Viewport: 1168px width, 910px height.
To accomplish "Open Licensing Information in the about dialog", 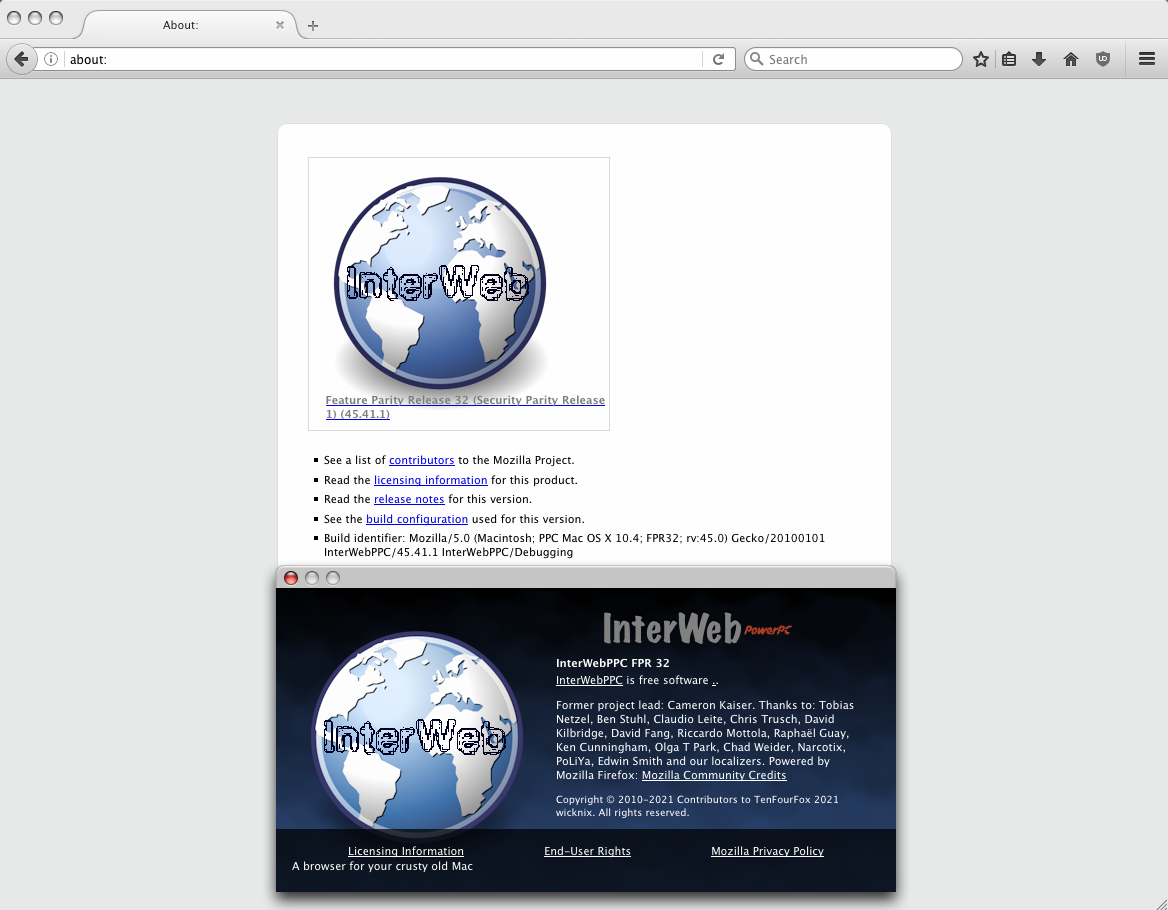I will [406, 851].
